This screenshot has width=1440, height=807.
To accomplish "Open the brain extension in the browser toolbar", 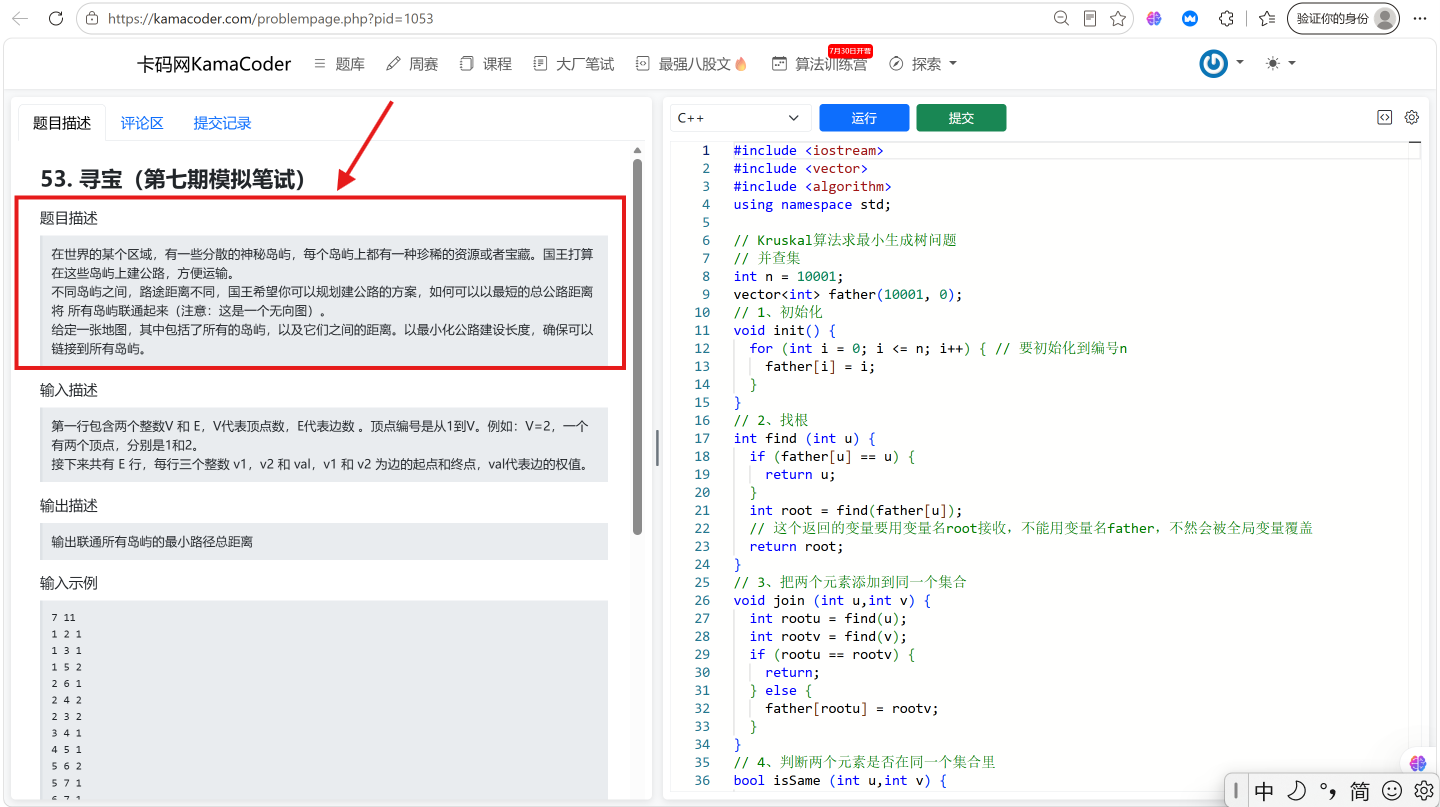I will click(1154, 18).
